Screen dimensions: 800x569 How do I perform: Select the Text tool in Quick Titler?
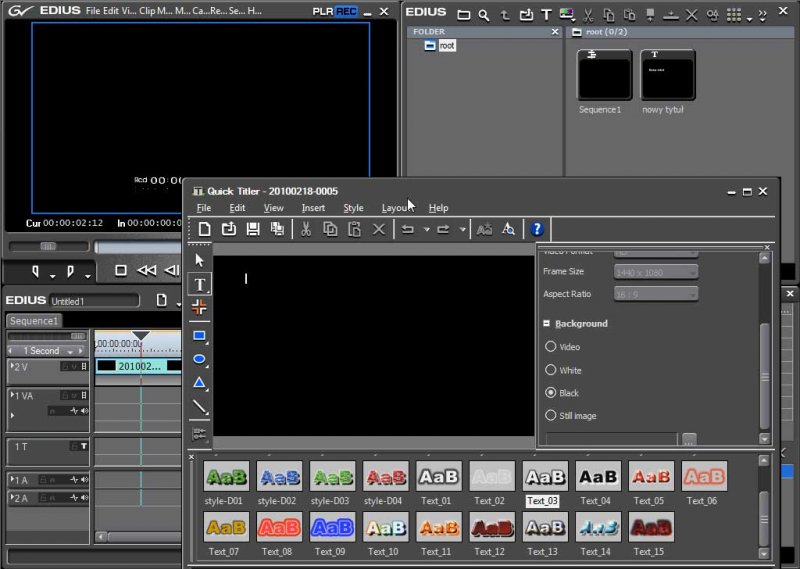[x=200, y=284]
